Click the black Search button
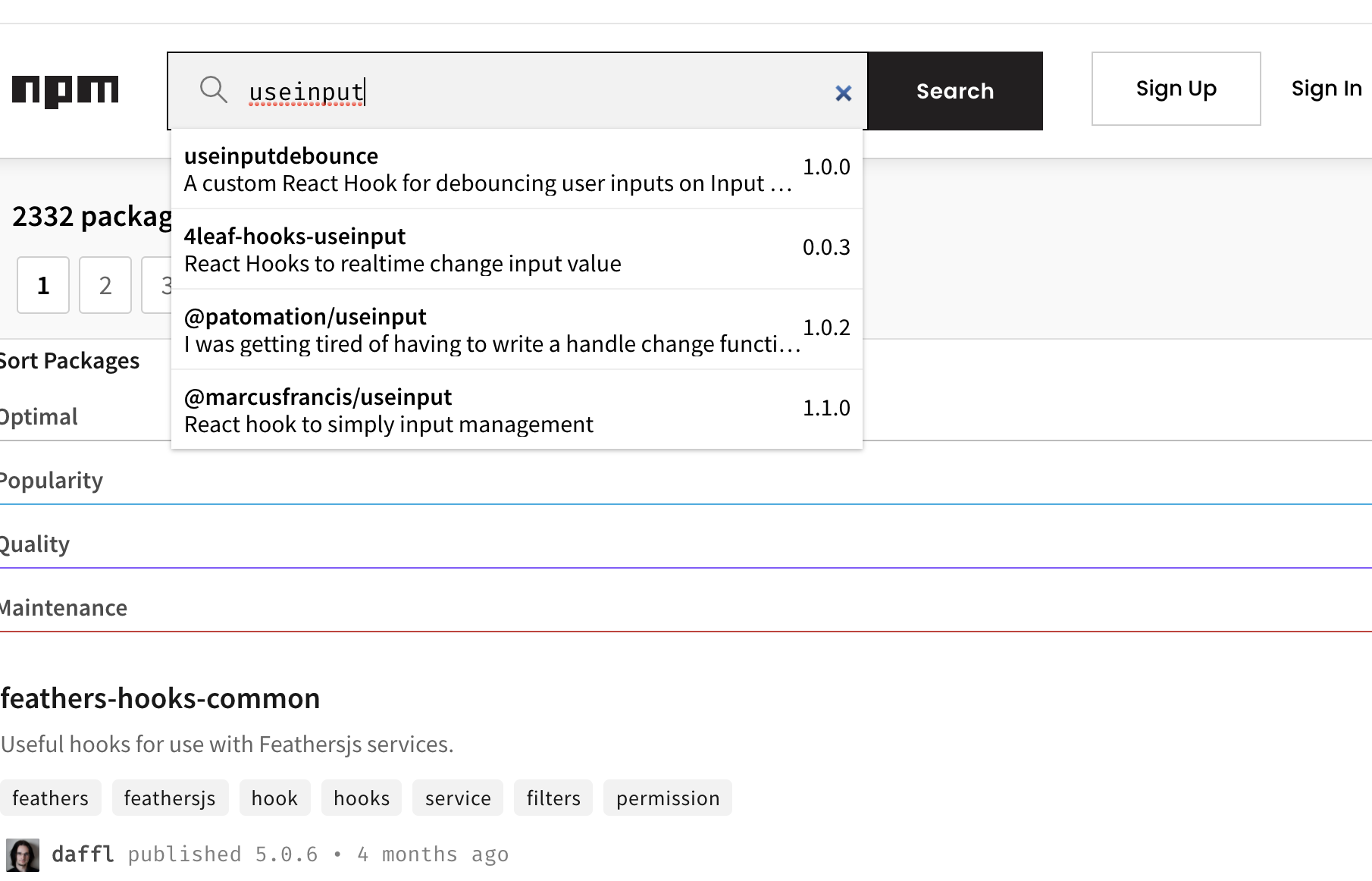Viewport: 1372px width, 881px height. [x=955, y=91]
